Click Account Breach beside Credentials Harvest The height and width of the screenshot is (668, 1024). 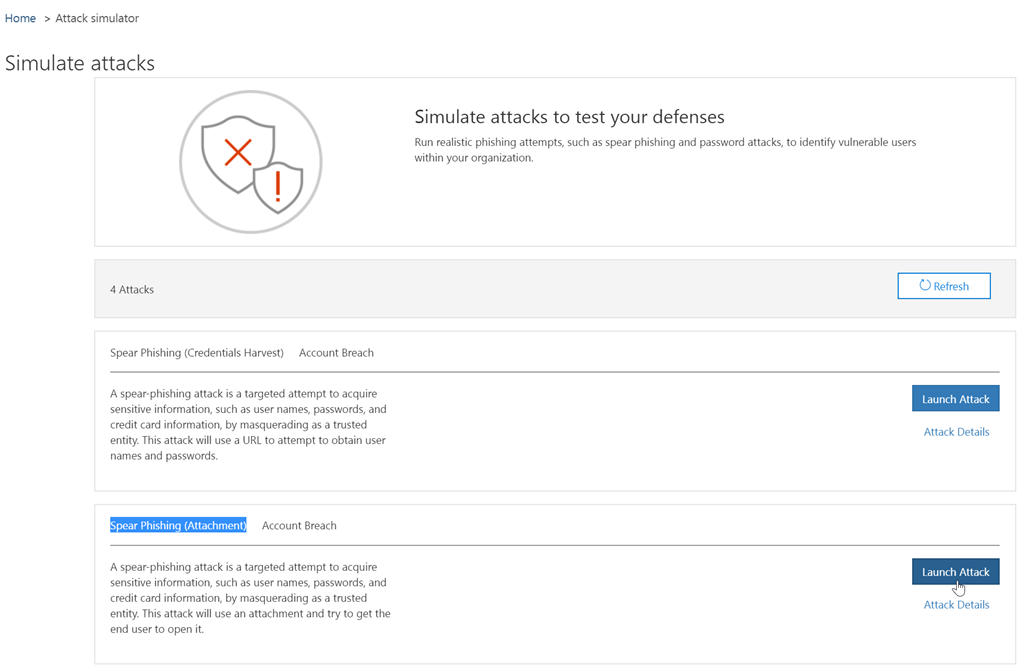click(x=336, y=353)
